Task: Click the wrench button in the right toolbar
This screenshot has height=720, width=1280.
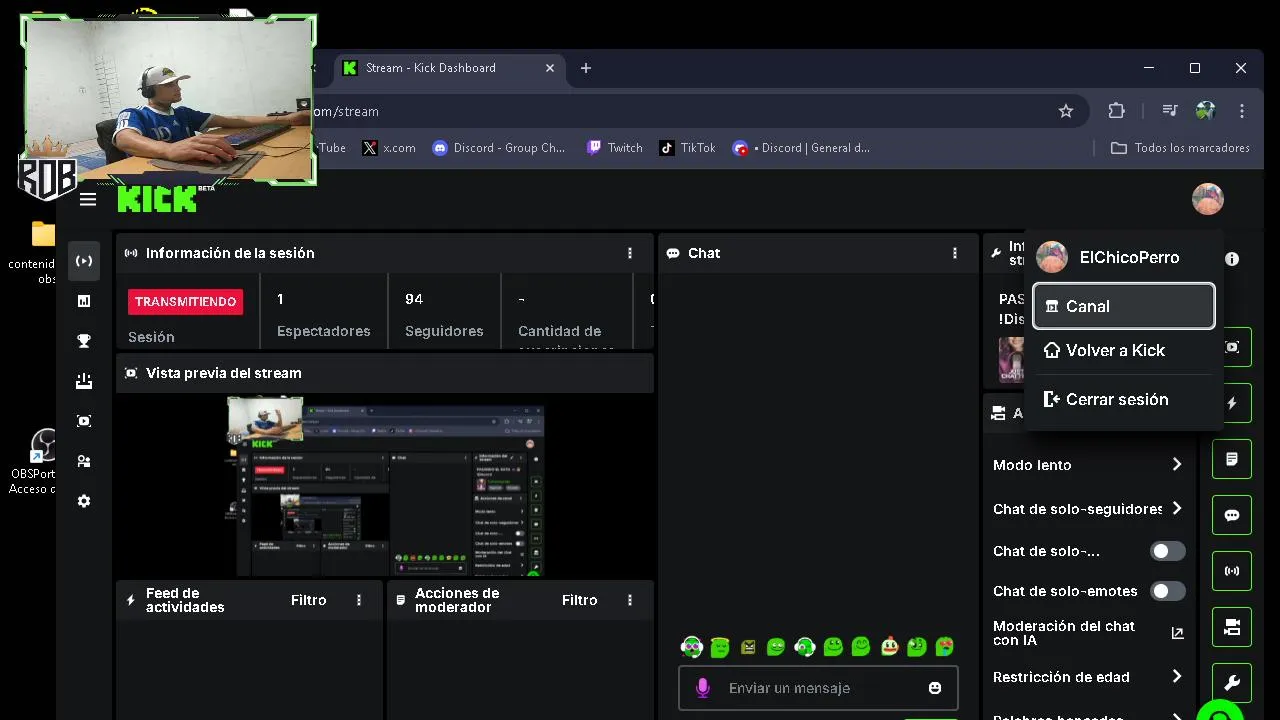Action: click(x=1232, y=683)
